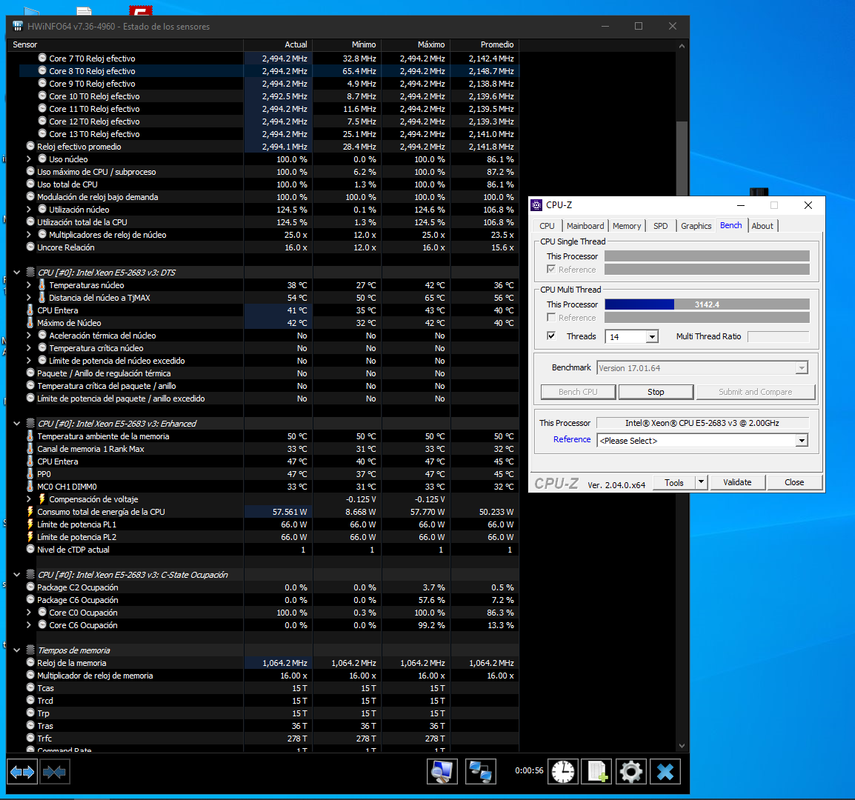Click the CPU-Z app icon in title bar
The width and height of the screenshot is (855, 800).
[537, 205]
